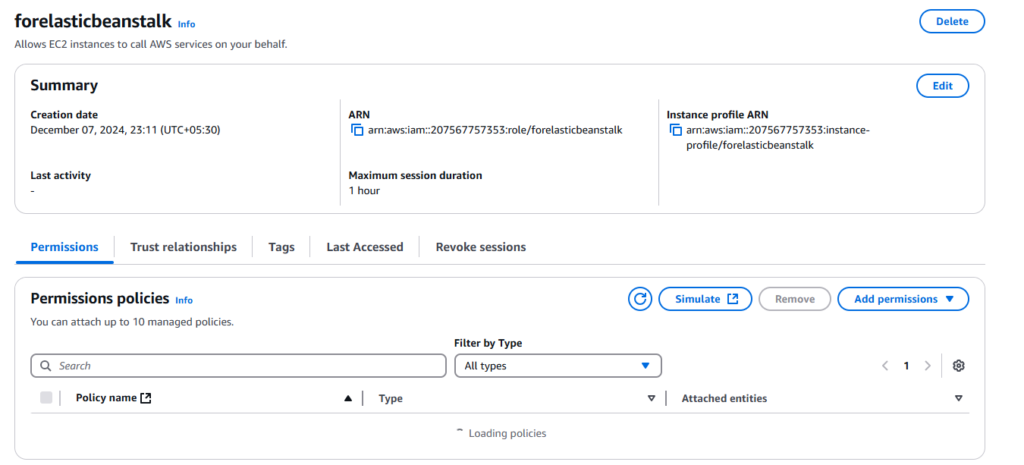Select the Revoke sessions tab
1024x465 pixels.
[480, 247]
